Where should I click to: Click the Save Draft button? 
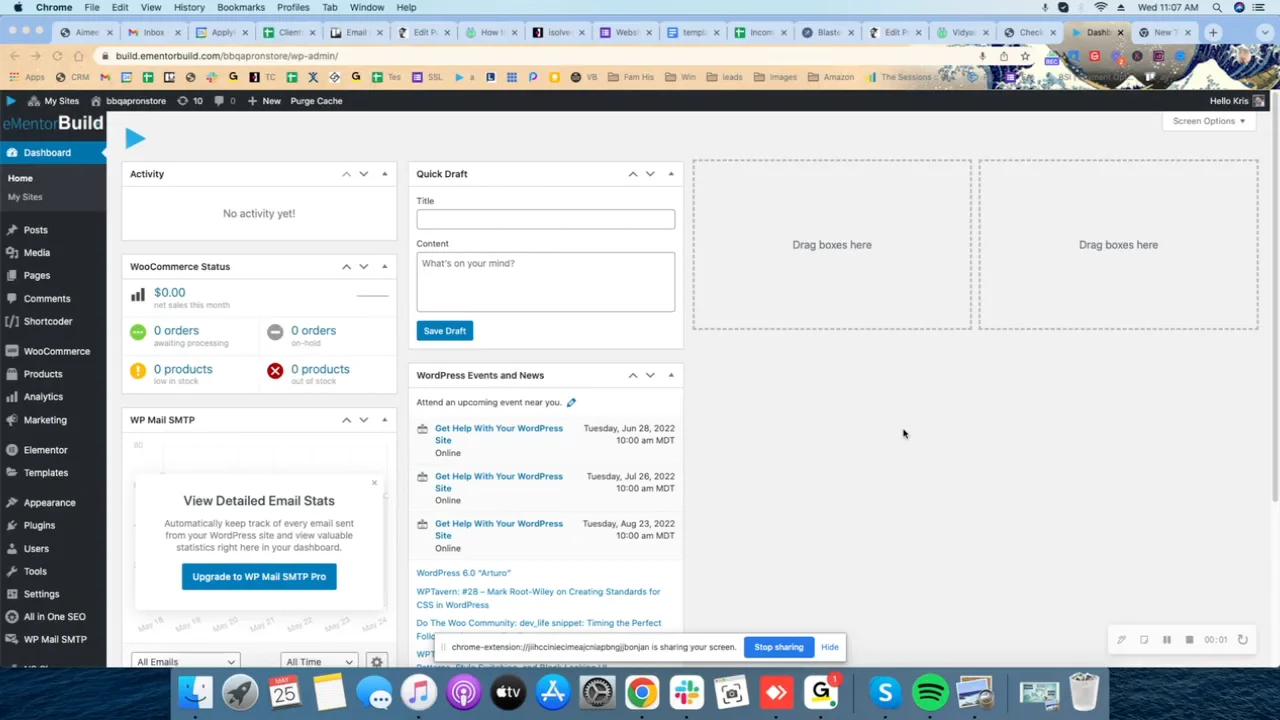tap(444, 331)
